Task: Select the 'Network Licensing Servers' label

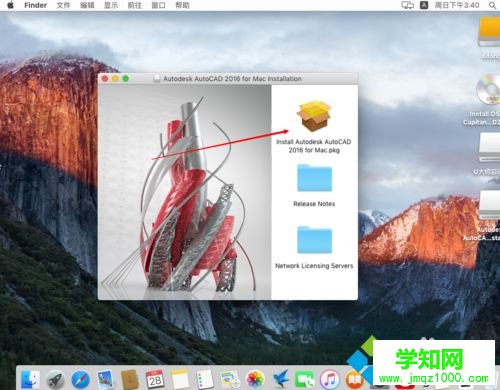Action: (314, 266)
